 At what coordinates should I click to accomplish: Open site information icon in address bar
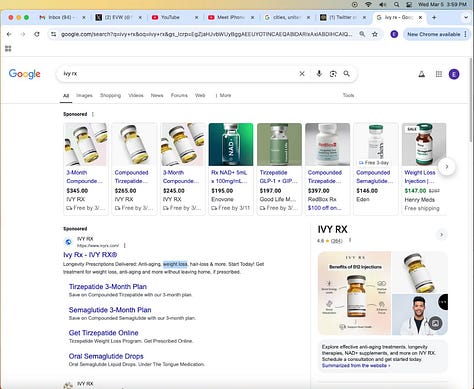53,34
